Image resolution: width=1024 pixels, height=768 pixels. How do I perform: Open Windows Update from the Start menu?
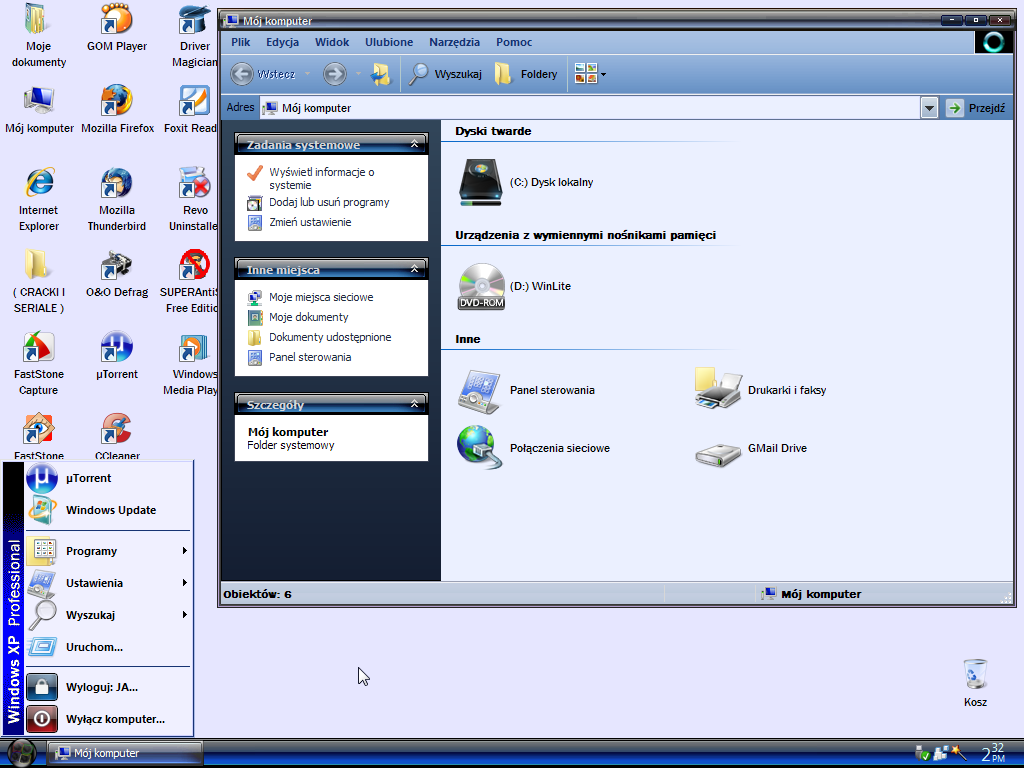108,510
